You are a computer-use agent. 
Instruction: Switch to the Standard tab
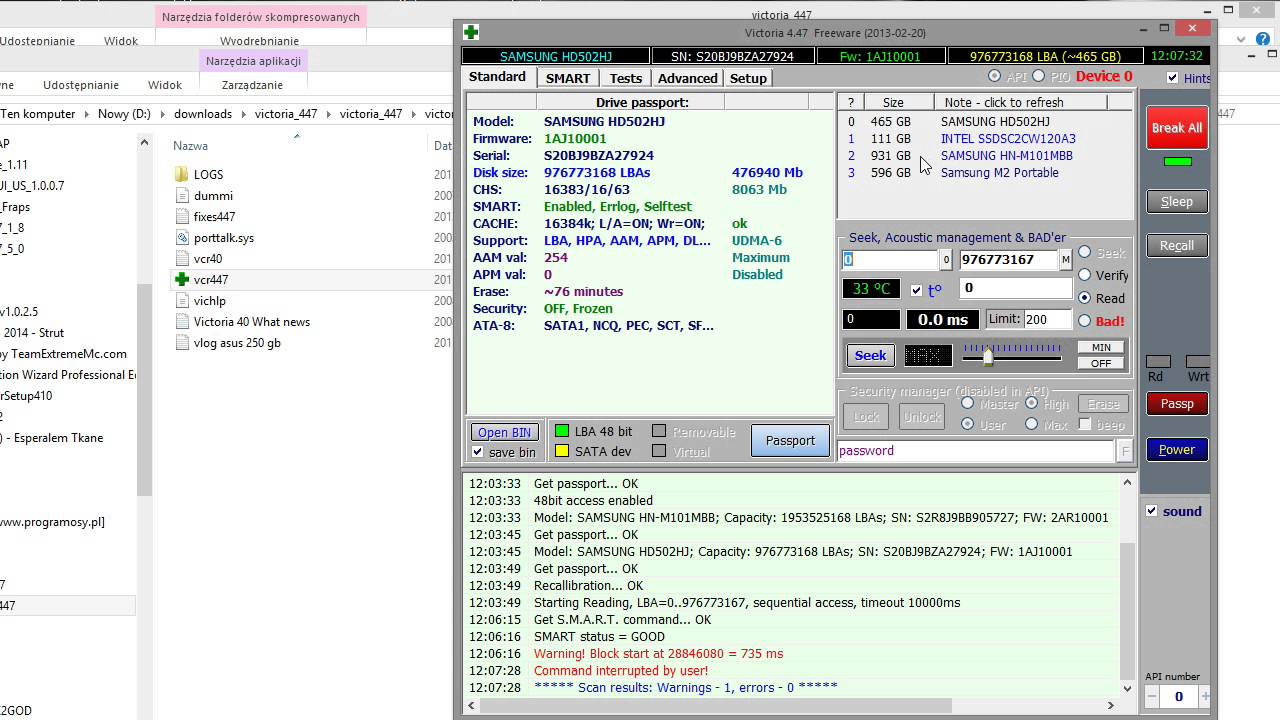497,77
